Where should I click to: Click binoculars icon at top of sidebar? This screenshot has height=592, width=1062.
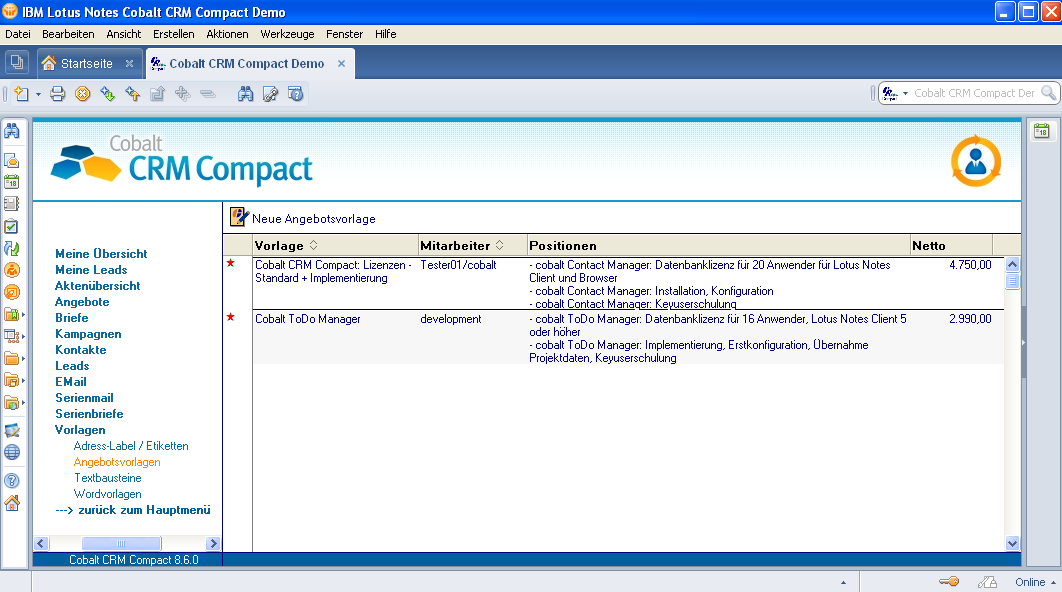pyautogui.click(x=12, y=130)
